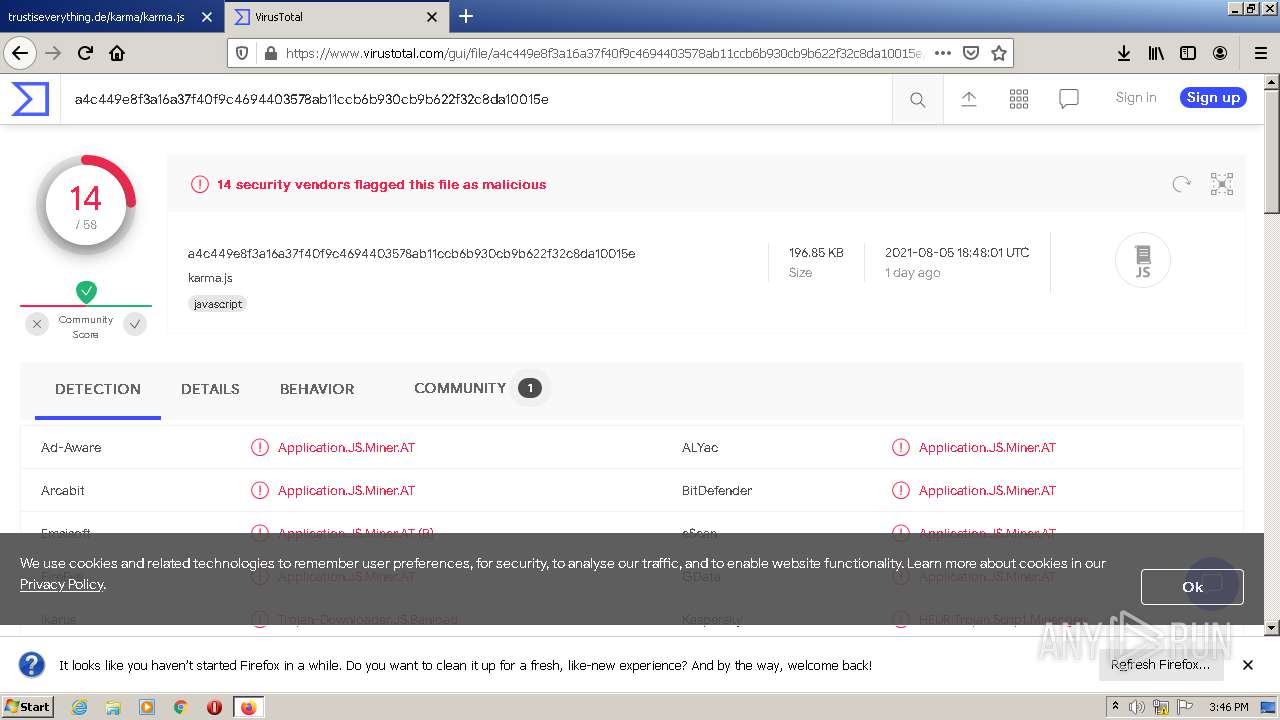
Task: Click tracking protection shield icon
Action: [x=242, y=53]
